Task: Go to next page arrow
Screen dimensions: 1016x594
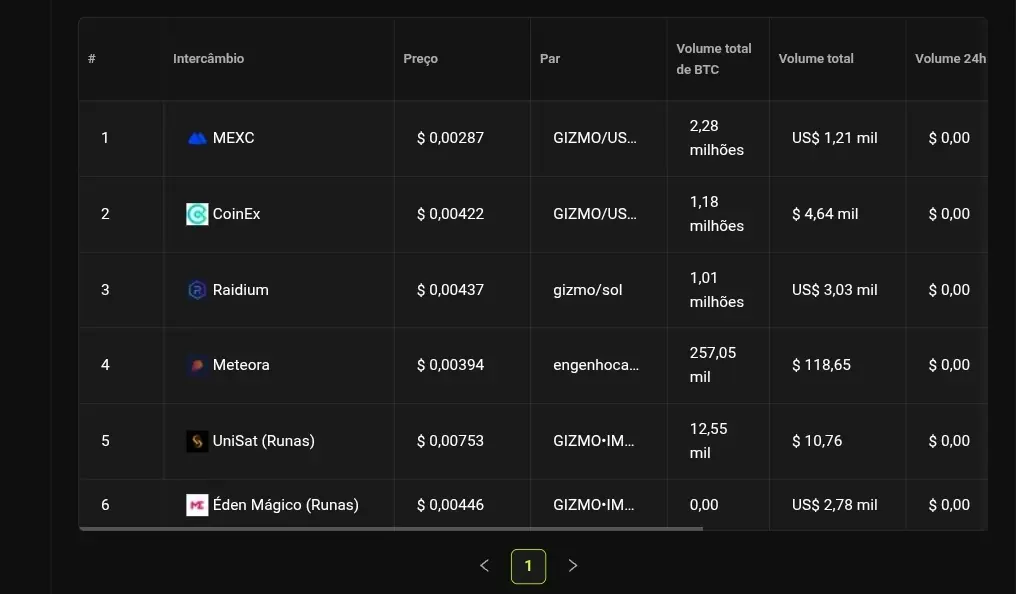Action: coord(573,565)
